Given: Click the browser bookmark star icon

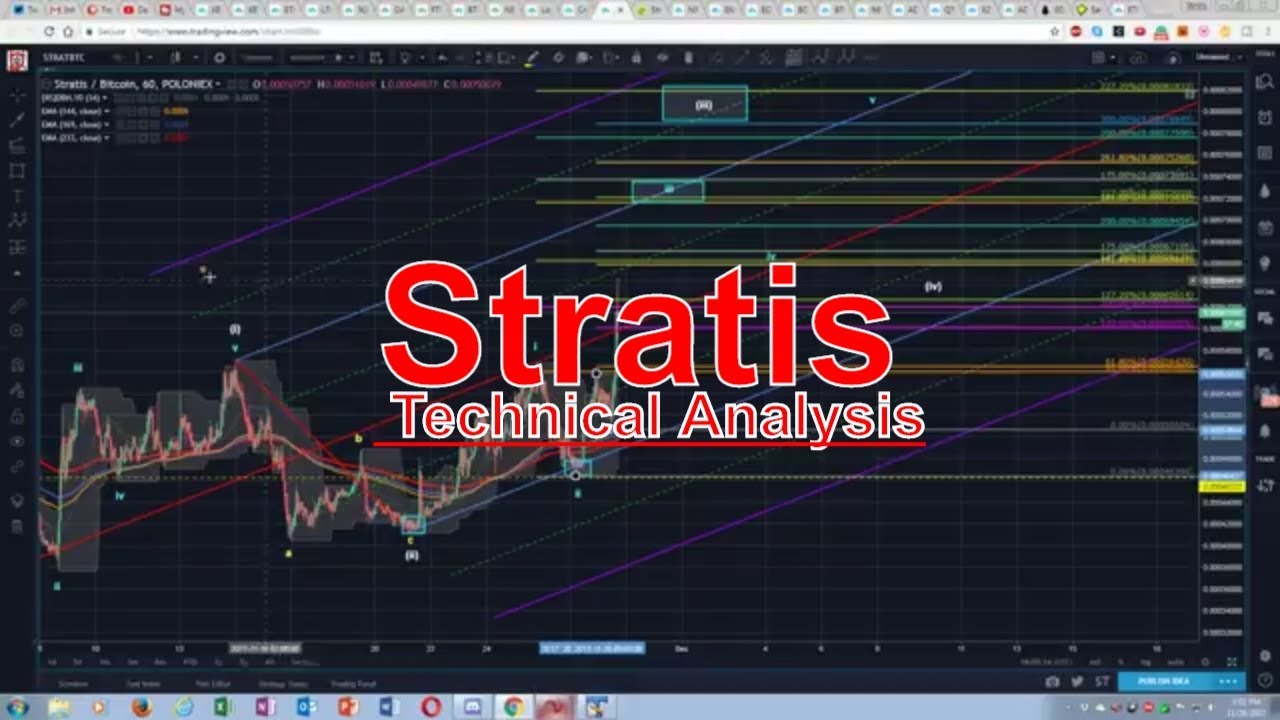Looking at the screenshot, I should [1054, 31].
